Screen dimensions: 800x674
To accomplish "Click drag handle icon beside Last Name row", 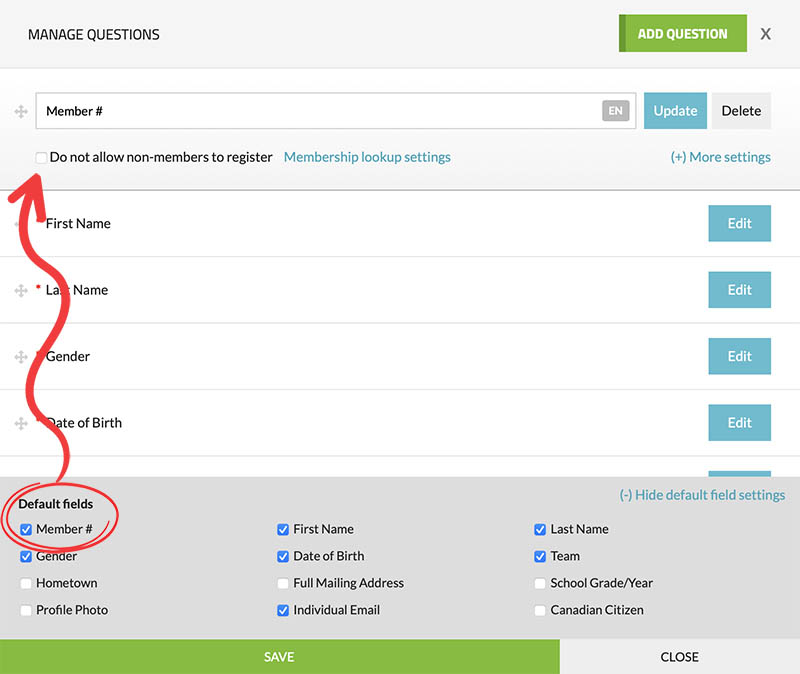I will click(21, 290).
